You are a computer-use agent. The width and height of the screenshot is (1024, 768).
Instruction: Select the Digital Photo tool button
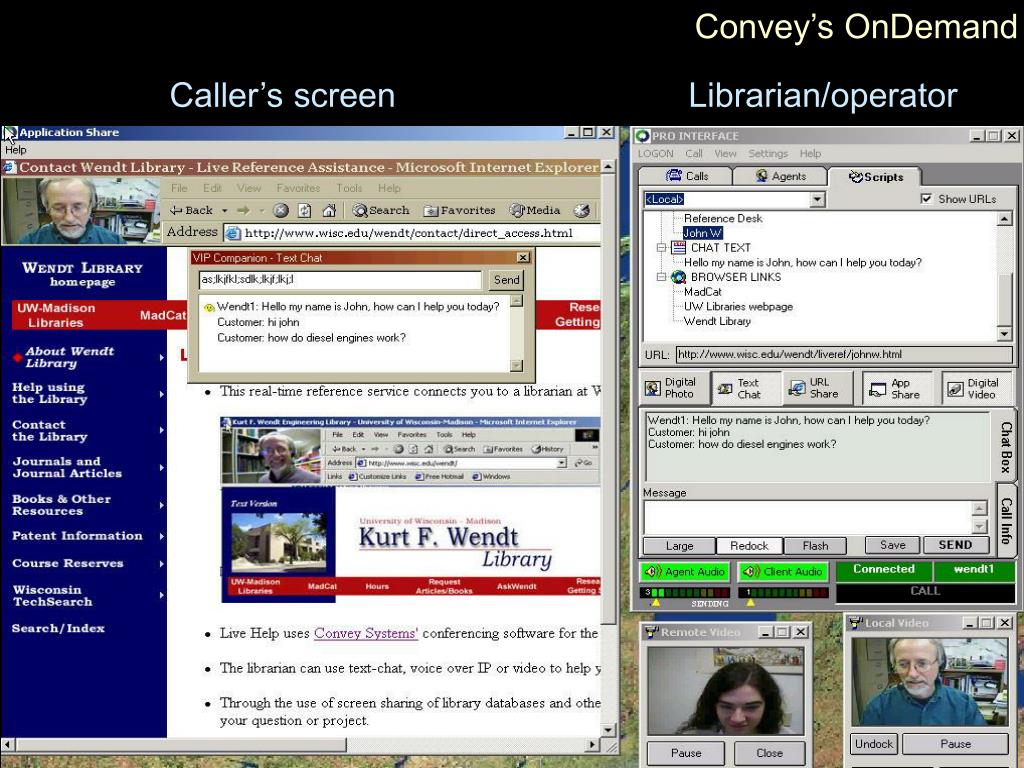pyautogui.click(x=671, y=388)
